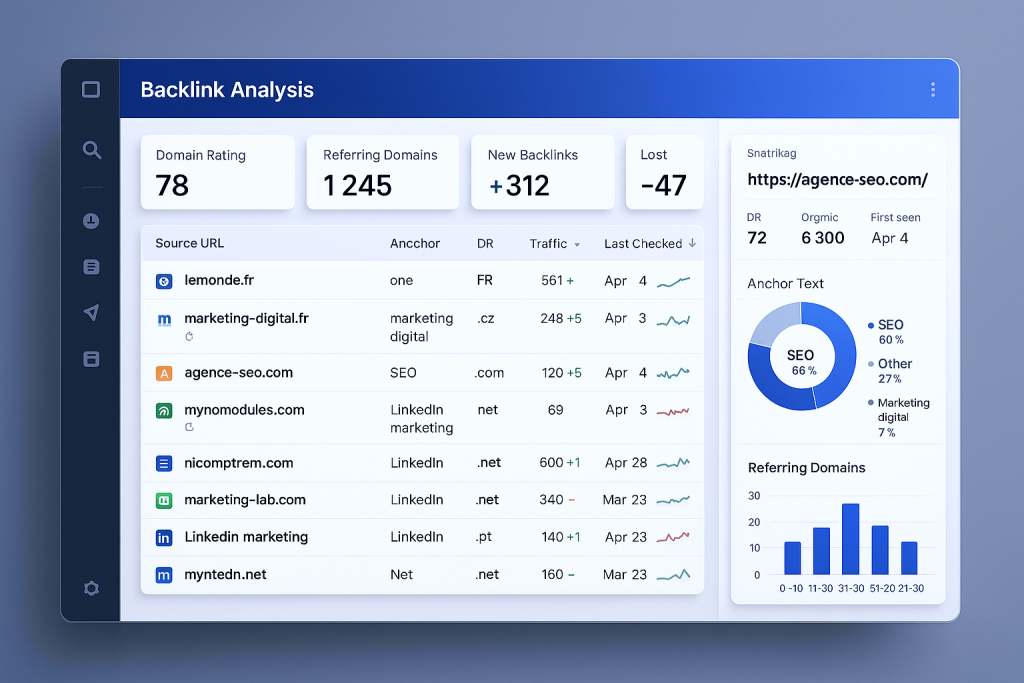The width and height of the screenshot is (1024, 683).
Task: Select the reports list icon in the sidebar
Action: [x=91, y=266]
